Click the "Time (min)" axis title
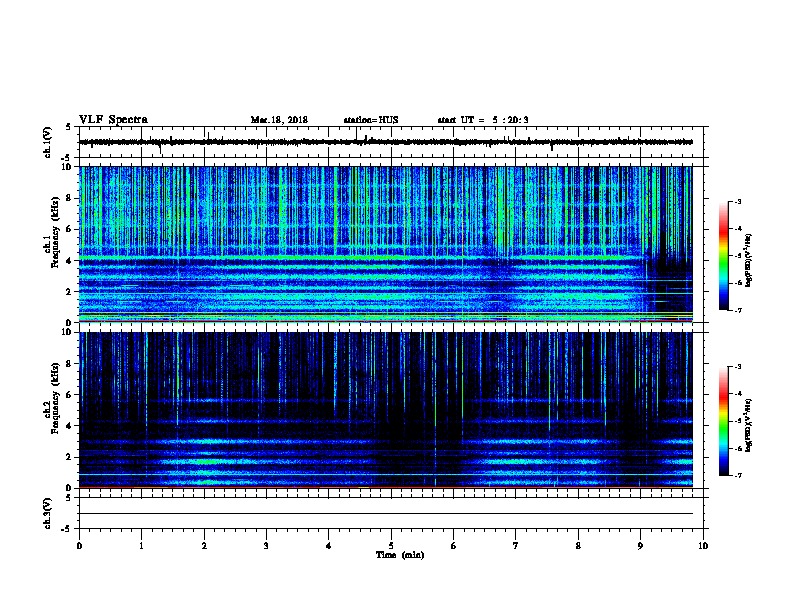 (x=400, y=555)
